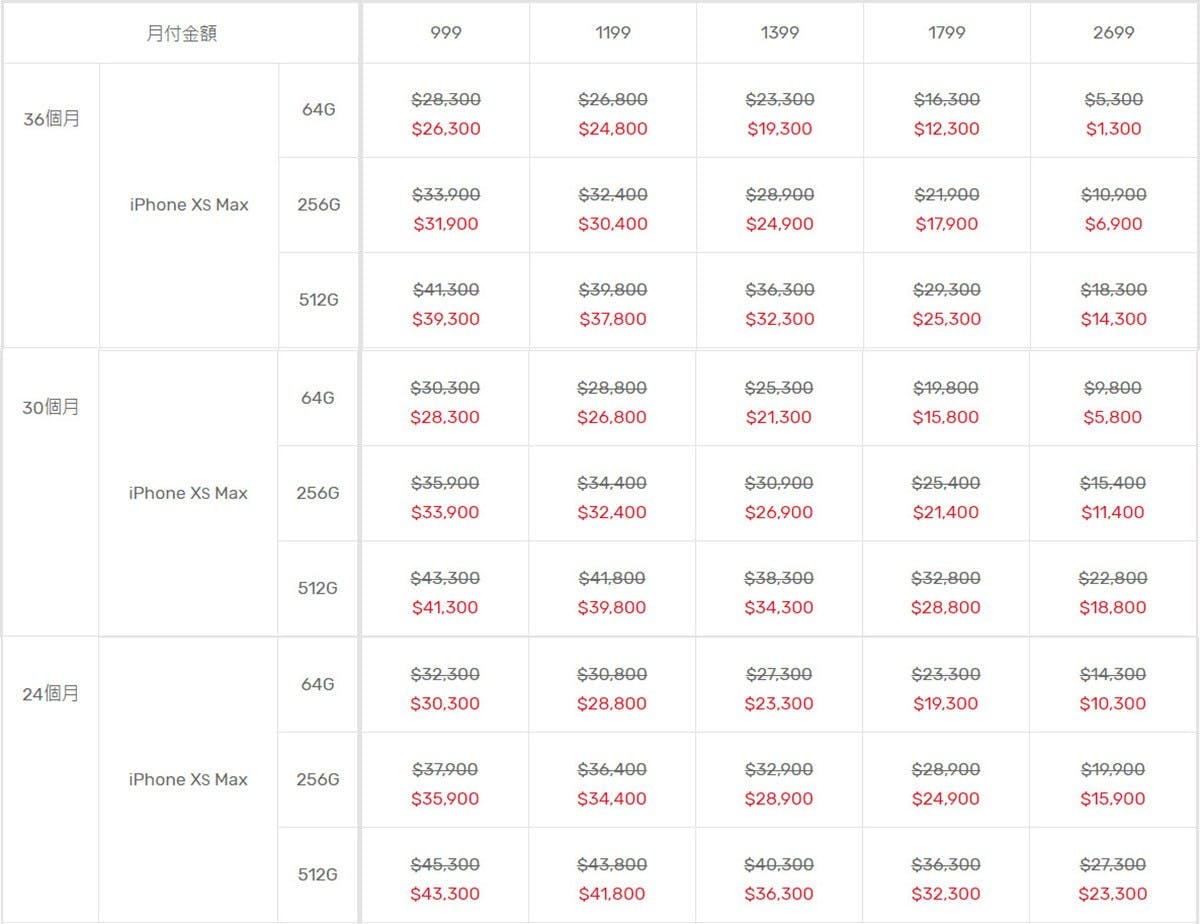
Task: Click the $17,900 red price
Action: [946, 224]
